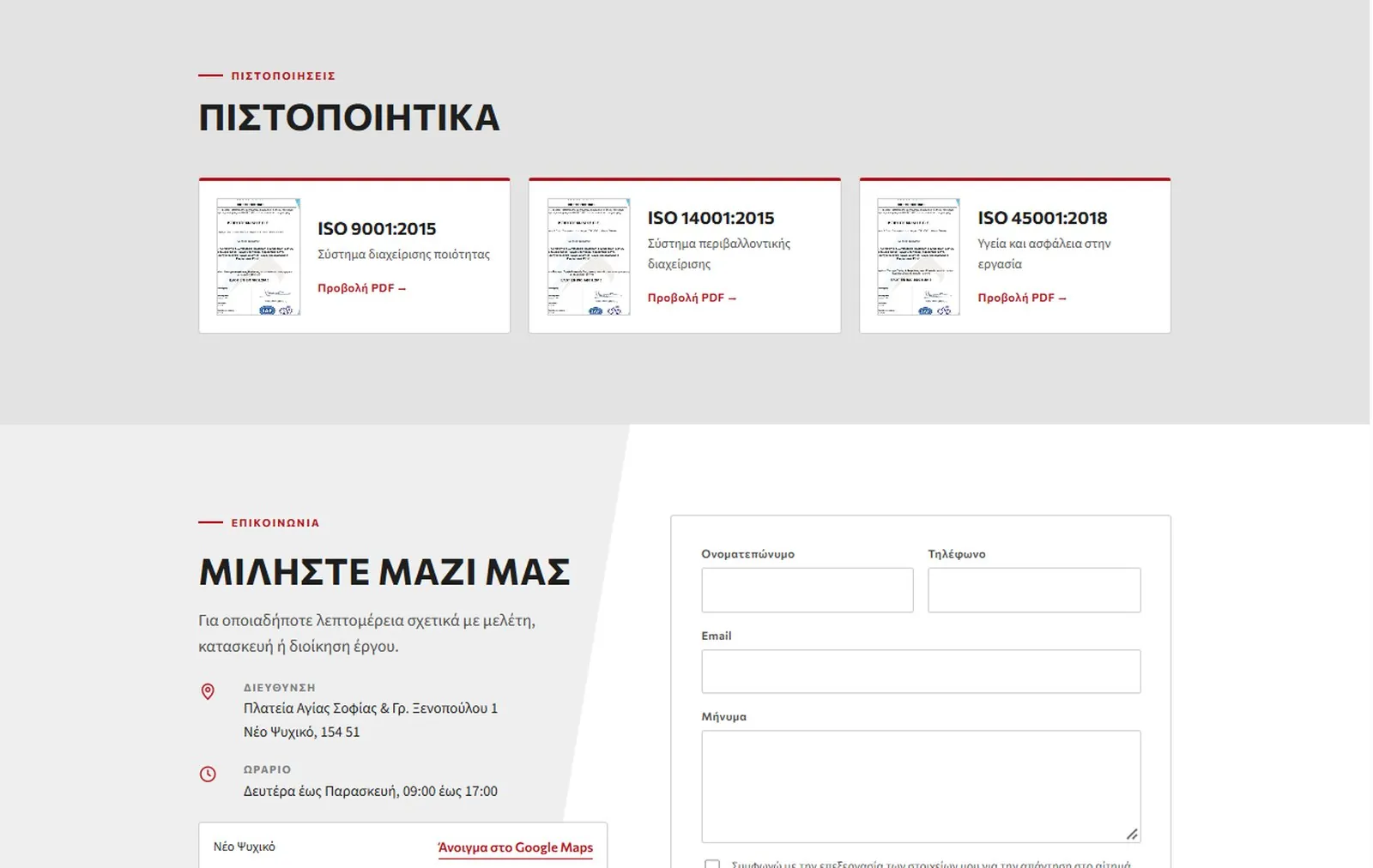Click the ΜΙΛΗΣΤΕ ΜΑΖΙ ΜΑΣ heading
The image size is (1373, 868).
point(384,572)
